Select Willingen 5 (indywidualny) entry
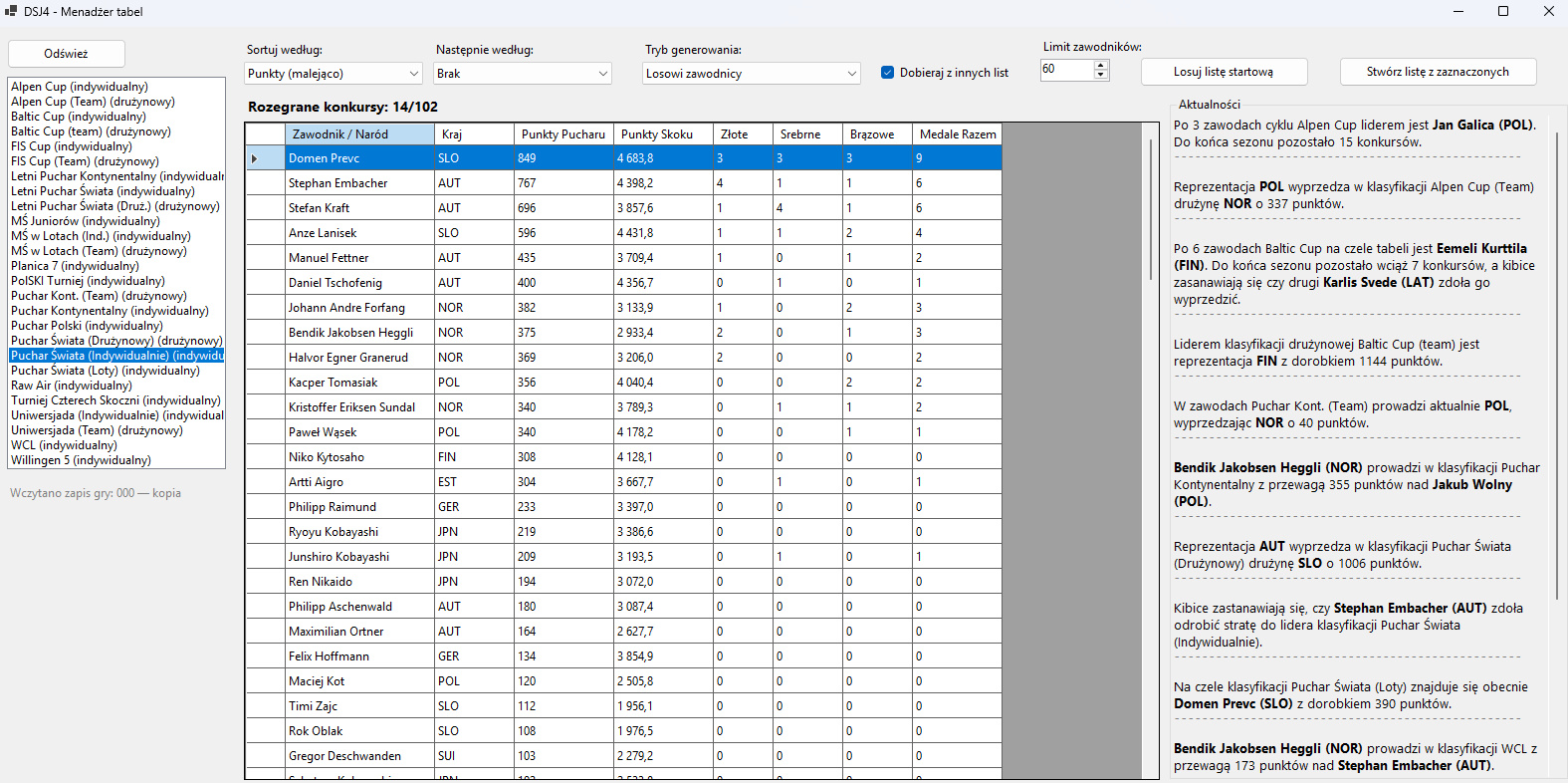Screen dimensions: 1568x783 coord(116,460)
